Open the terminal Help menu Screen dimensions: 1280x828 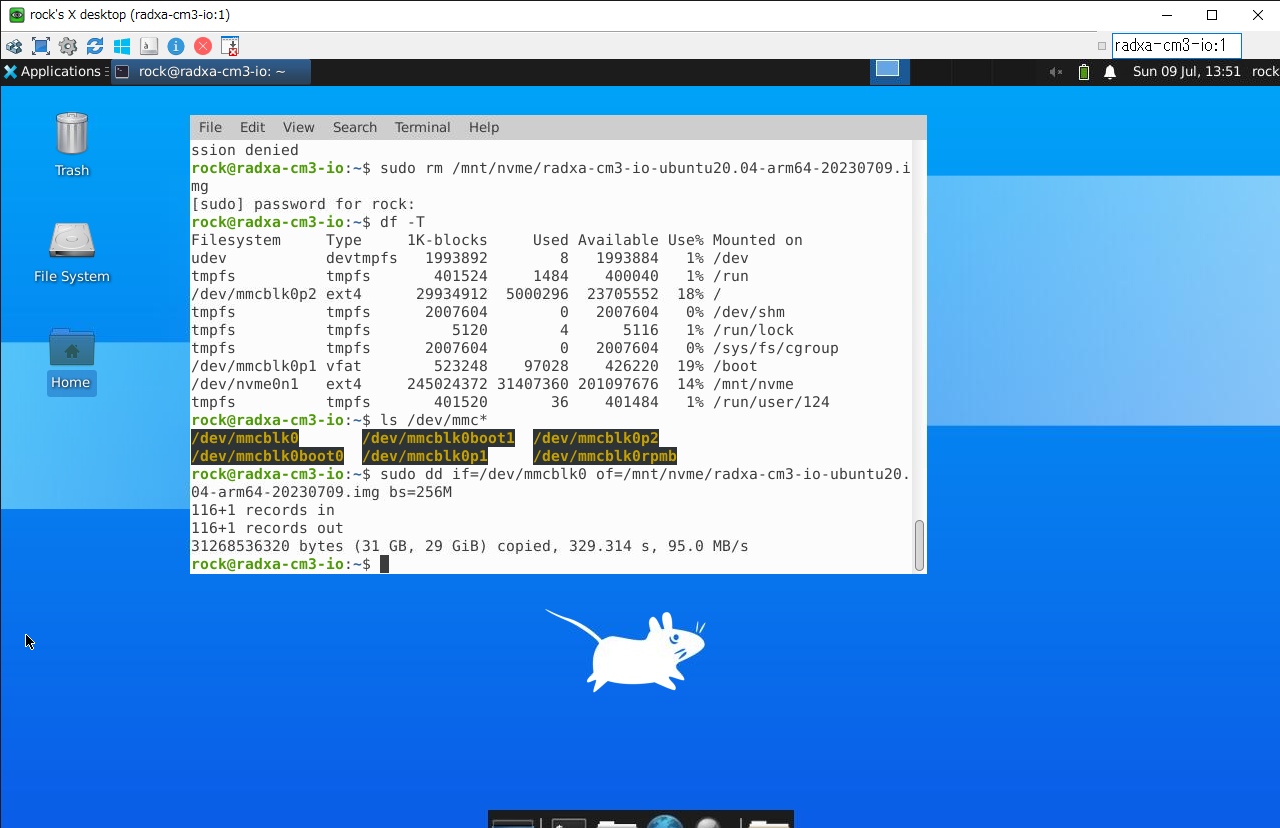(484, 127)
